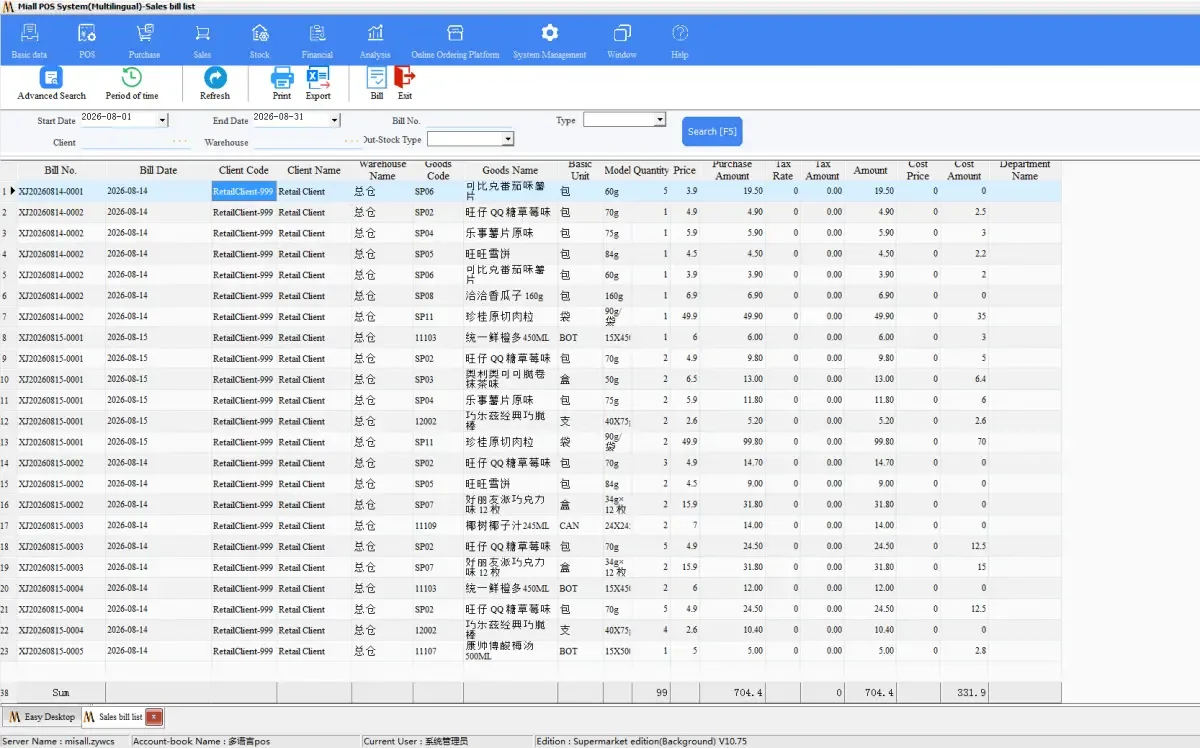Sort by the Bill No. column header
1200x748 pixels.
click(60, 170)
